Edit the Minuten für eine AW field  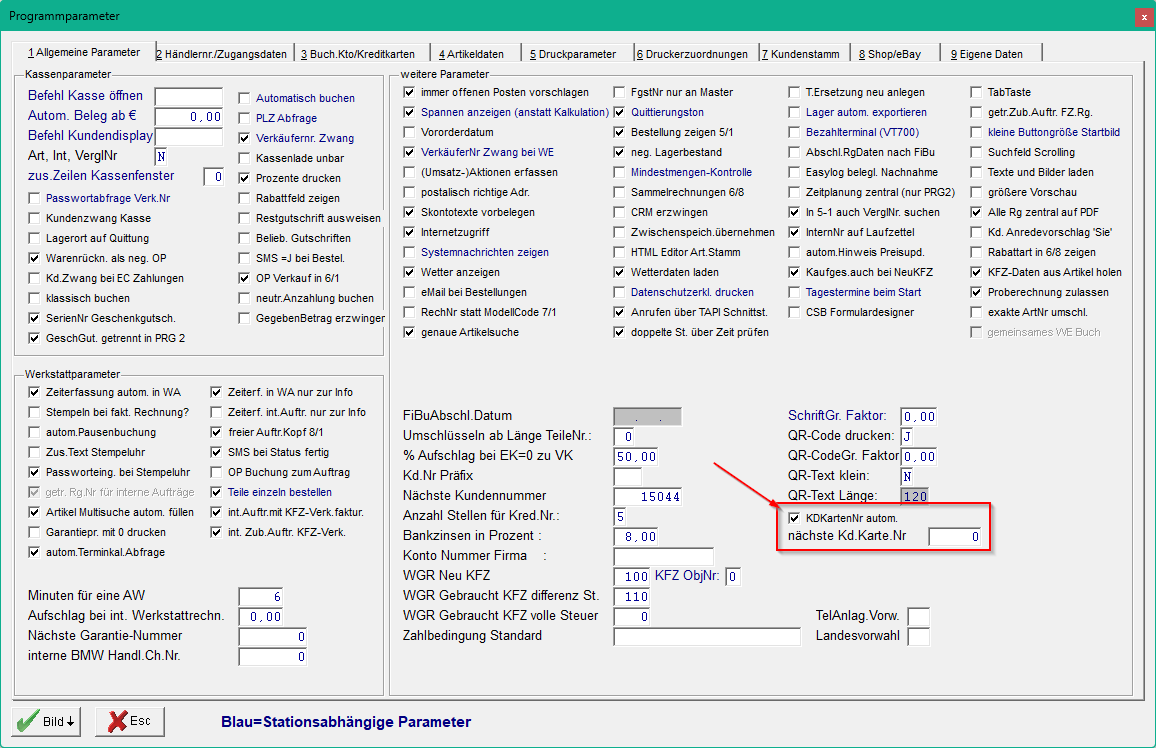pos(260,596)
